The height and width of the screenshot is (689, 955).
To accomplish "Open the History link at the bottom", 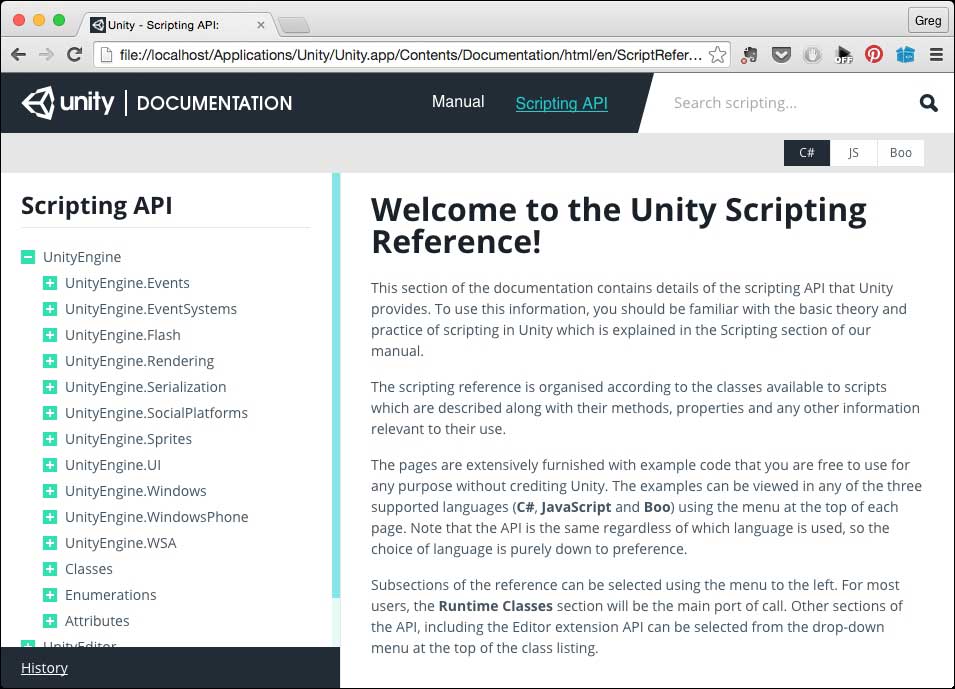I will pyautogui.click(x=44, y=668).
